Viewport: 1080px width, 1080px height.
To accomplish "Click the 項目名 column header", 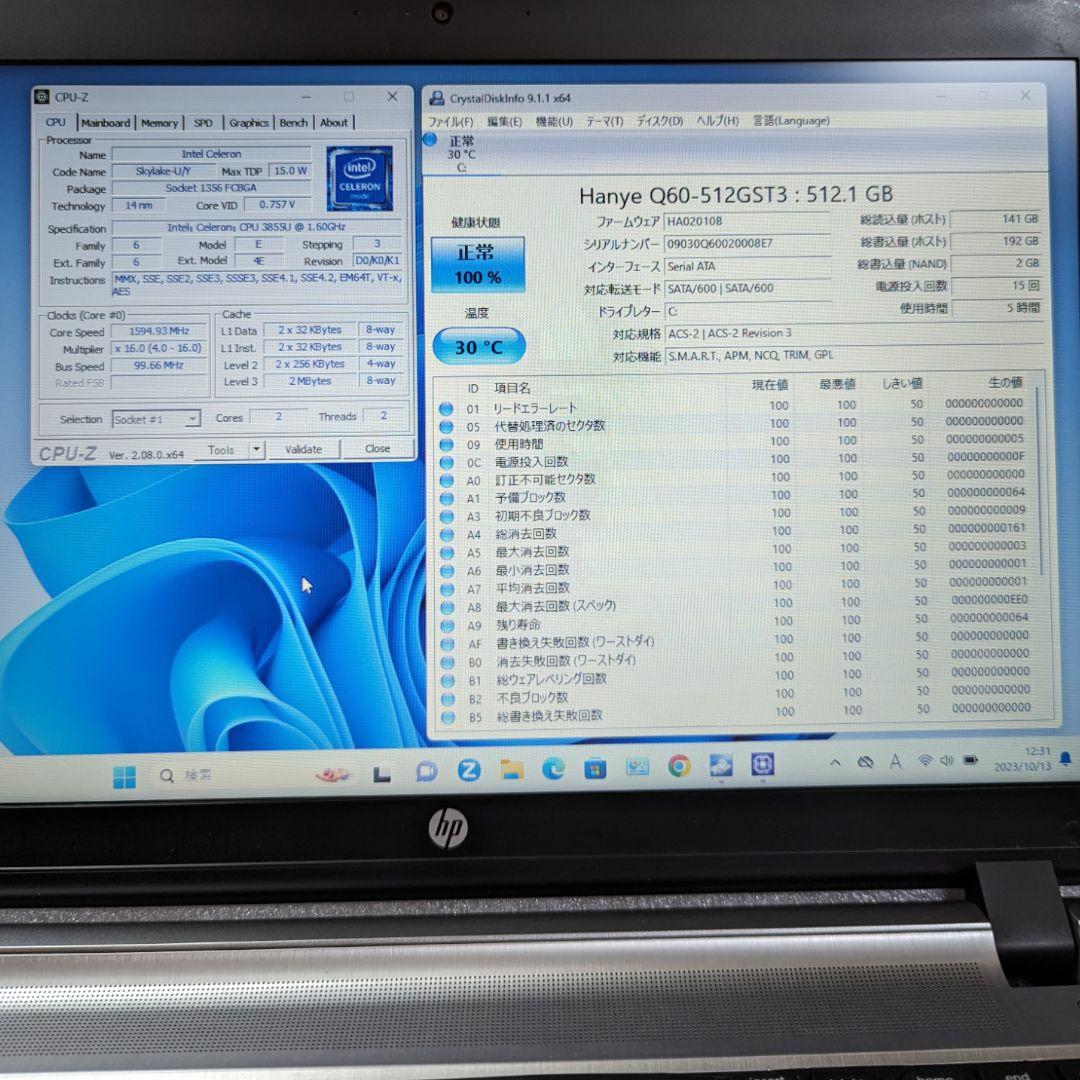I will point(512,388).
